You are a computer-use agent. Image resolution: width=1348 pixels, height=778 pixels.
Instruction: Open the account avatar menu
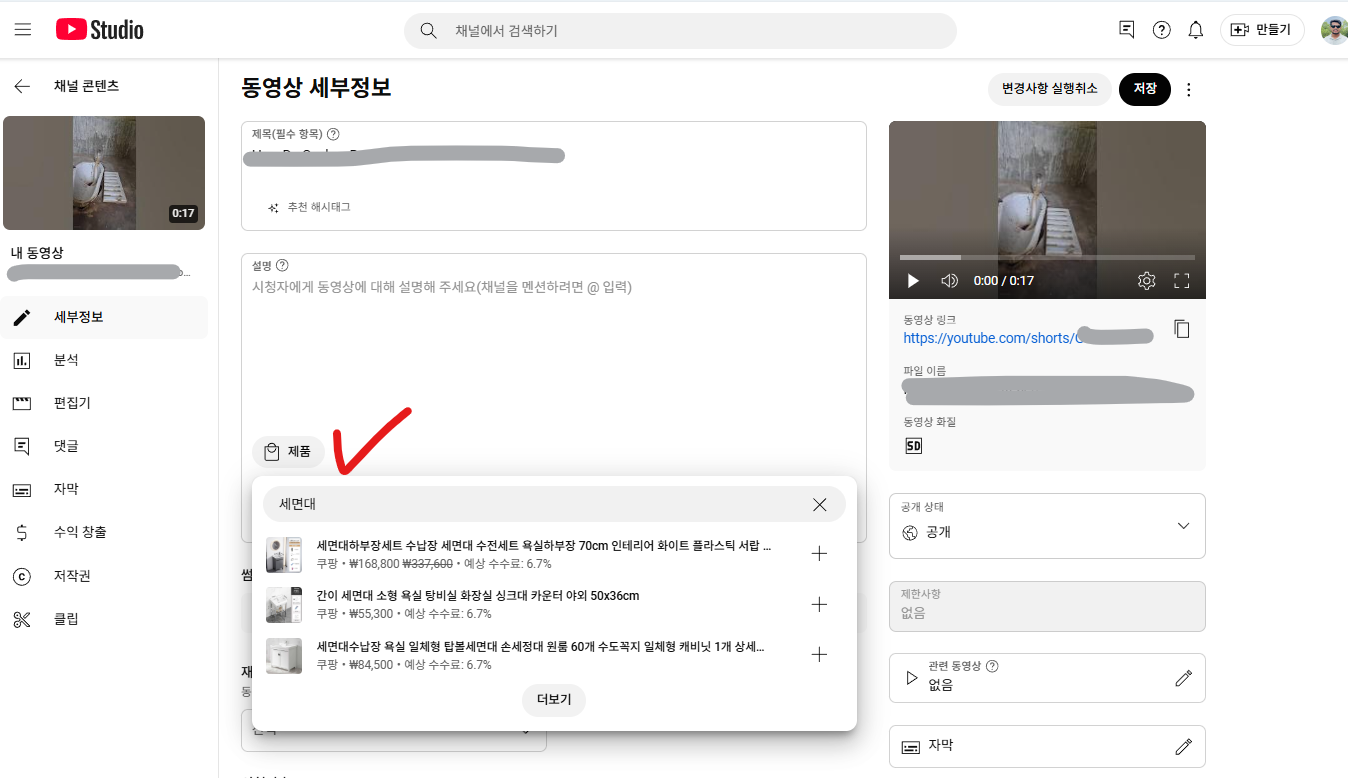[x=1333, y=30]
